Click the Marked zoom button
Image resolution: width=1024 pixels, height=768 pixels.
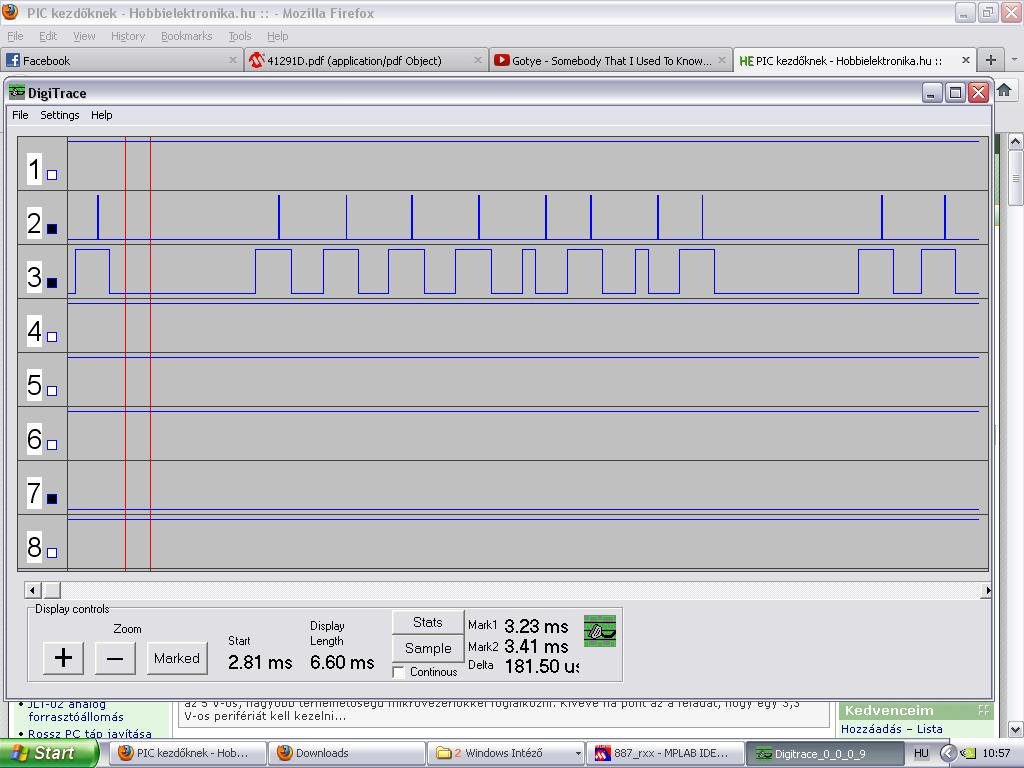pos(177,658)
